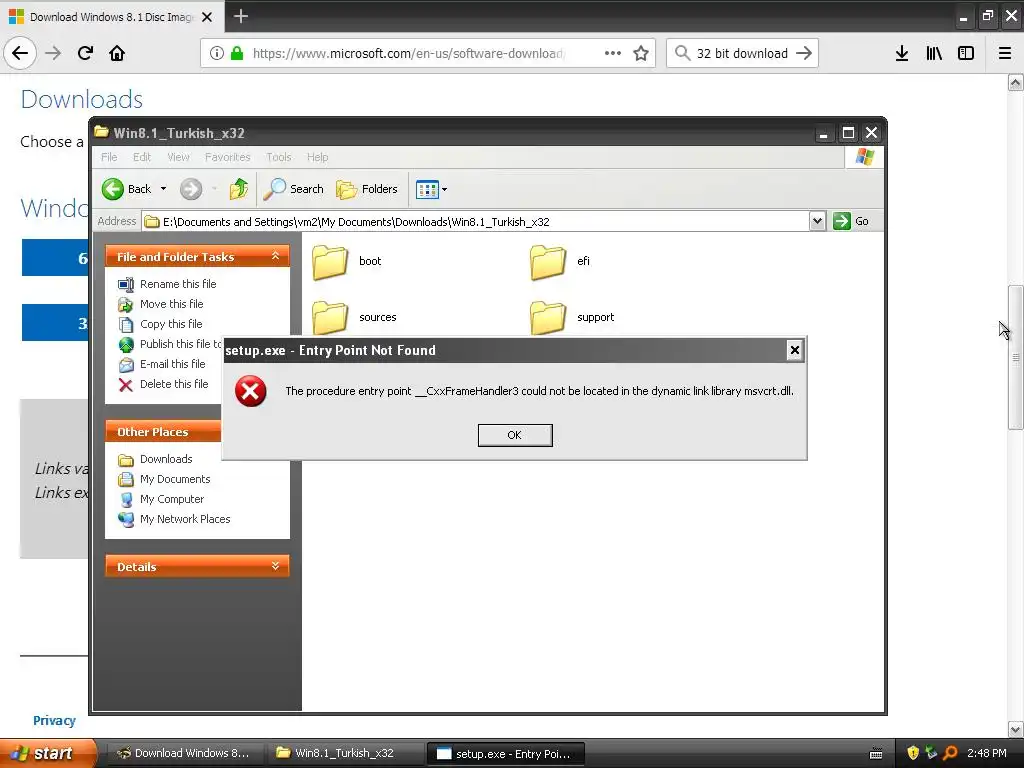Open the Favorites menu in Explorer

[227, 157]
